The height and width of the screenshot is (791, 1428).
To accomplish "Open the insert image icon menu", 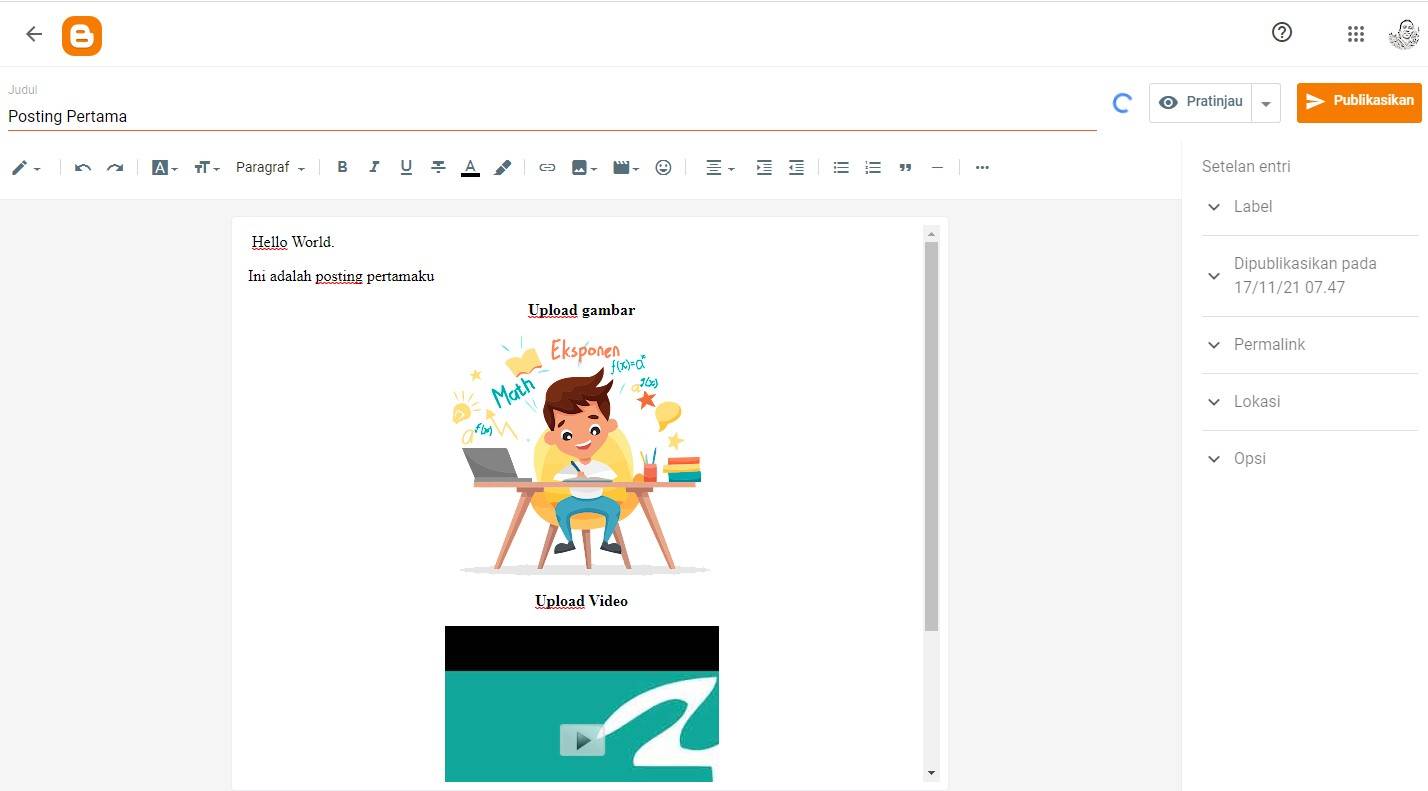I will click(x=584, y=168).
